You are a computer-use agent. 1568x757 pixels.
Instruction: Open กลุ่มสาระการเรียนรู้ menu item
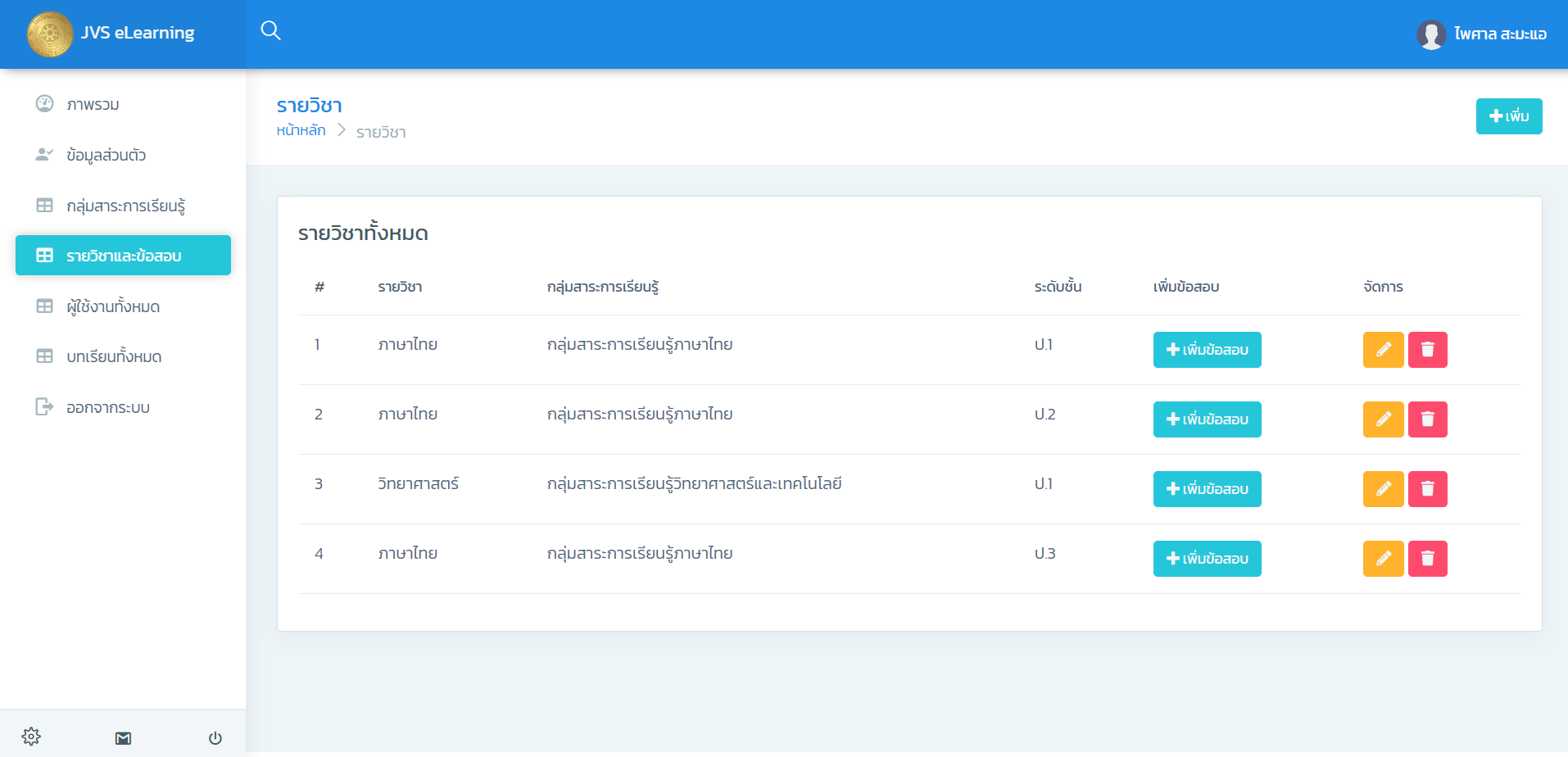click(123, 206)
